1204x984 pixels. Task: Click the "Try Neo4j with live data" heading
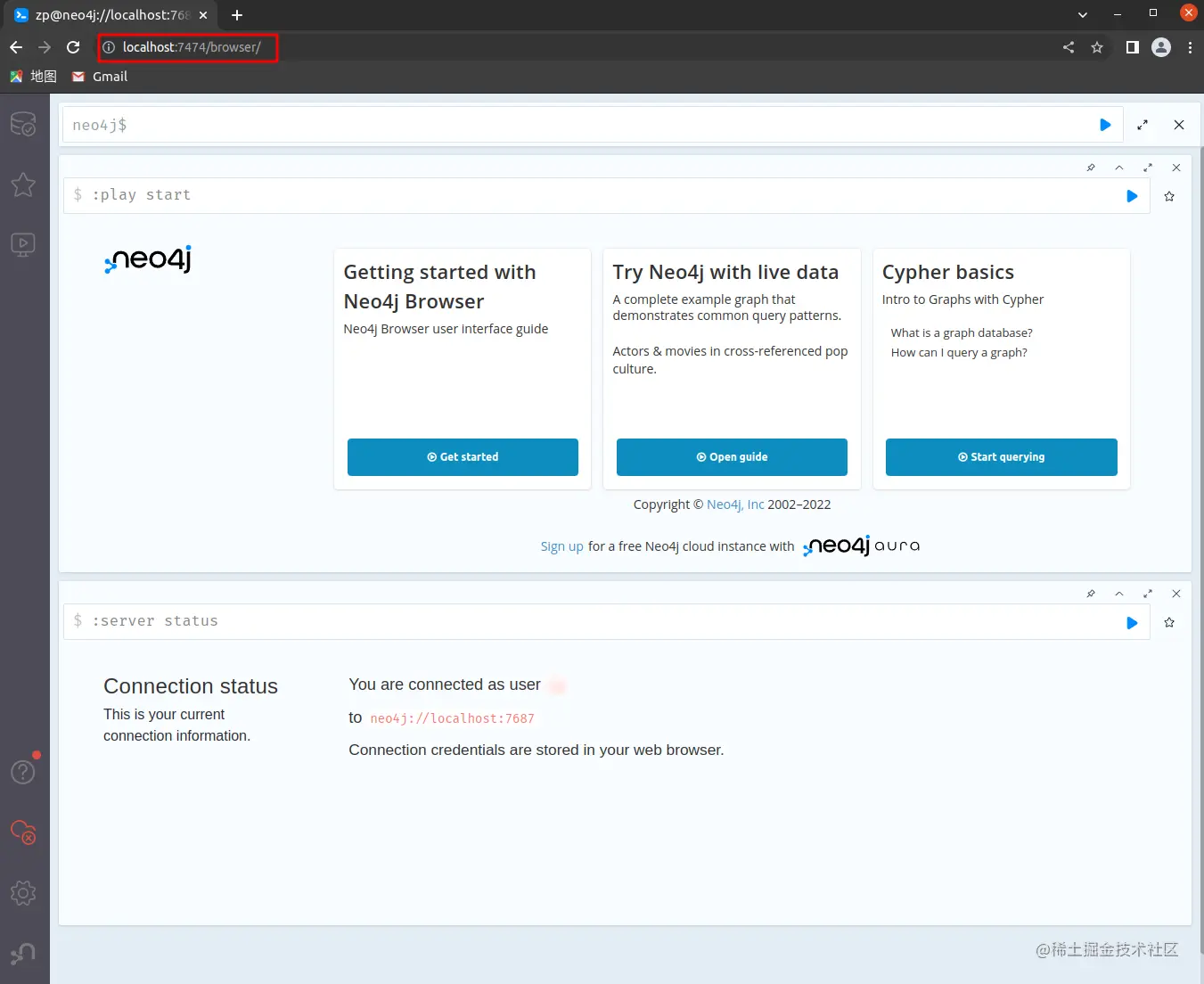[725, 272]
